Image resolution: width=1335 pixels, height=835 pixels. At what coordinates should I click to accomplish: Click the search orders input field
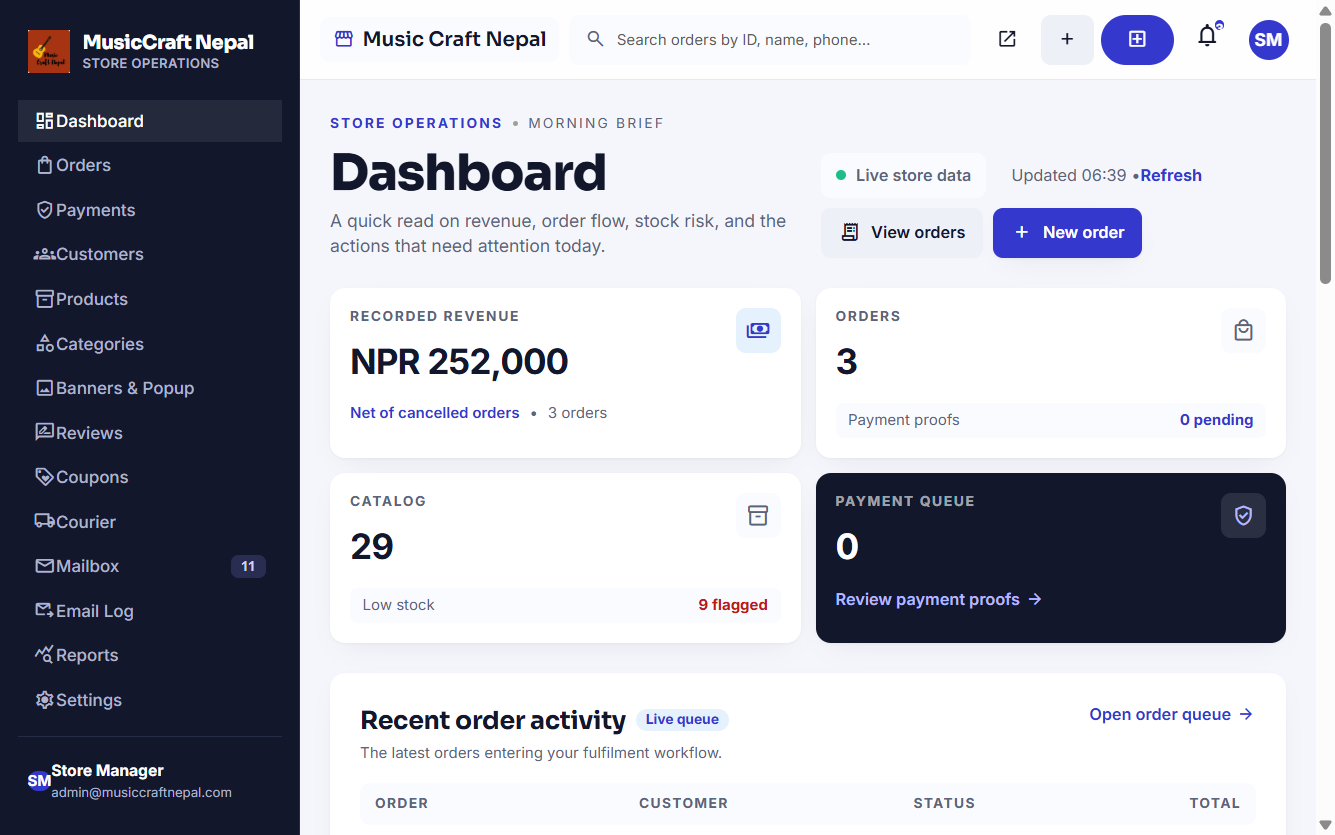tap(770, 40)
